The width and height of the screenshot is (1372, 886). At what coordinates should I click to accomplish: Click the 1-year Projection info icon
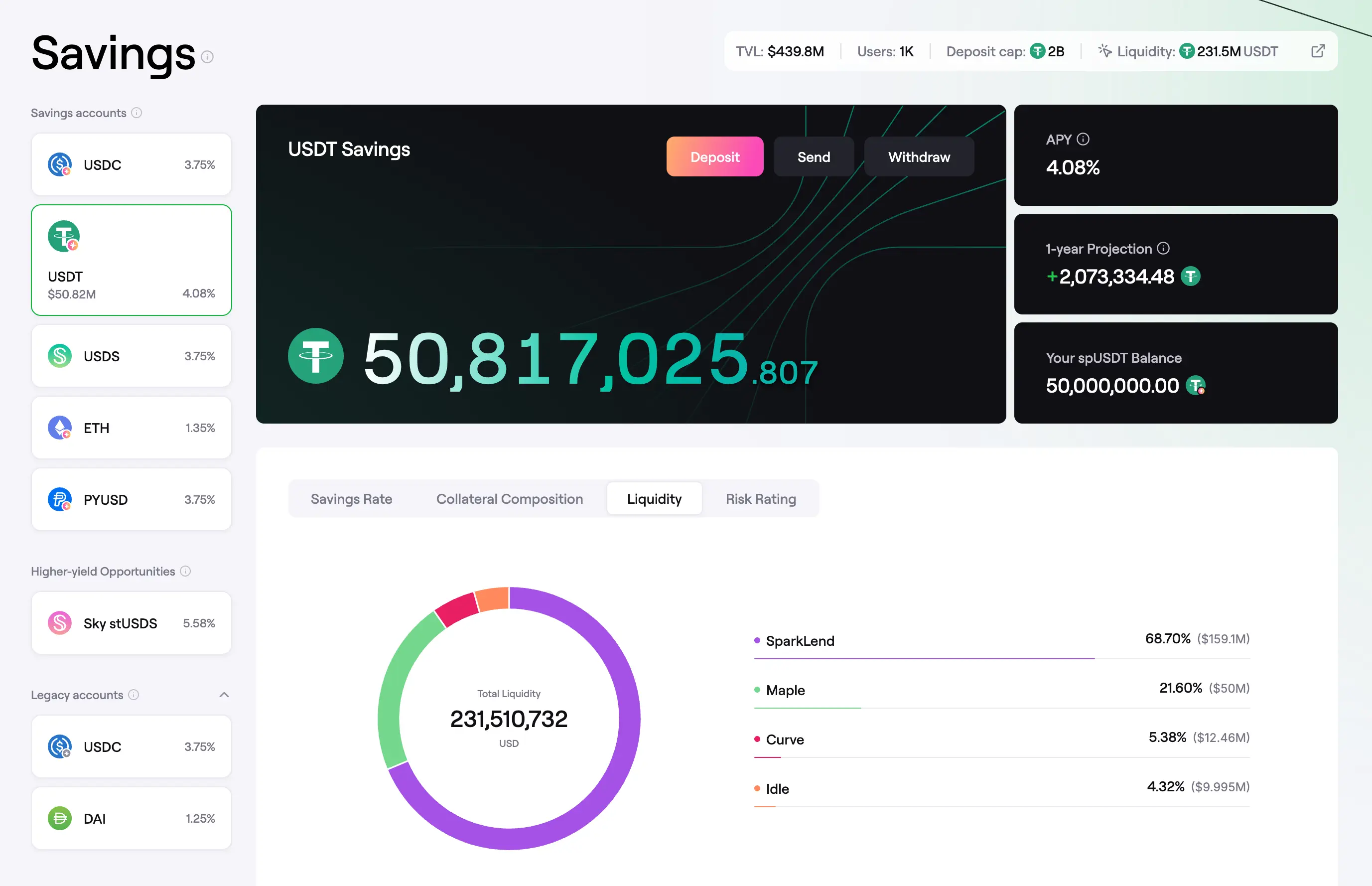click(x=1163, y=248)
